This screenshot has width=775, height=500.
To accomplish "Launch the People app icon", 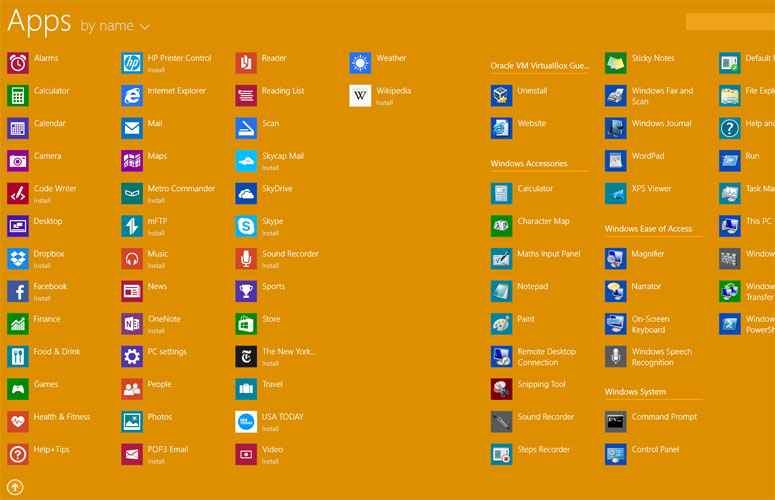I will pyautogui.click(x=132, y=389).
